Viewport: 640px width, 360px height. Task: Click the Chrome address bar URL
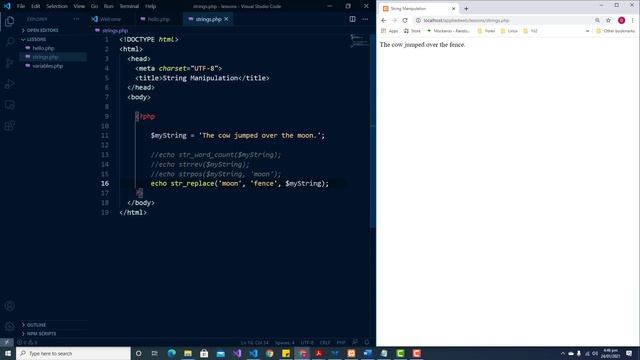tap(466, 20)
